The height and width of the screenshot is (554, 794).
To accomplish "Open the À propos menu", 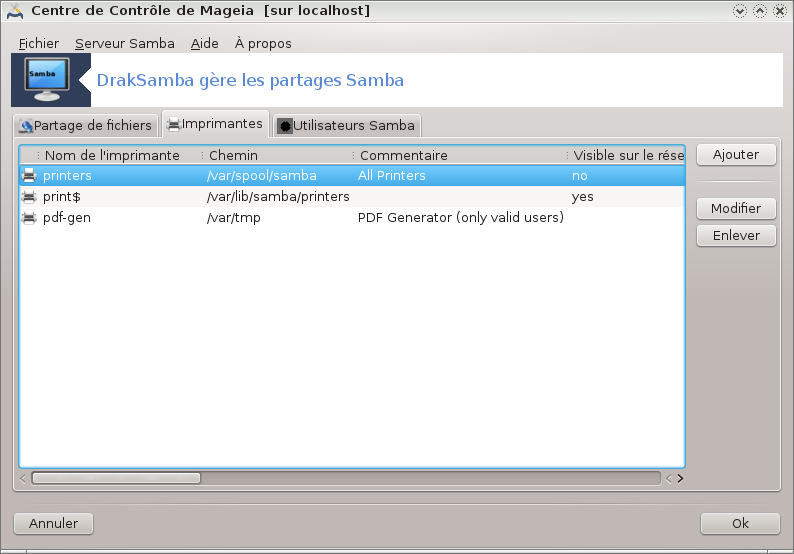I will [x=263, y=43].
